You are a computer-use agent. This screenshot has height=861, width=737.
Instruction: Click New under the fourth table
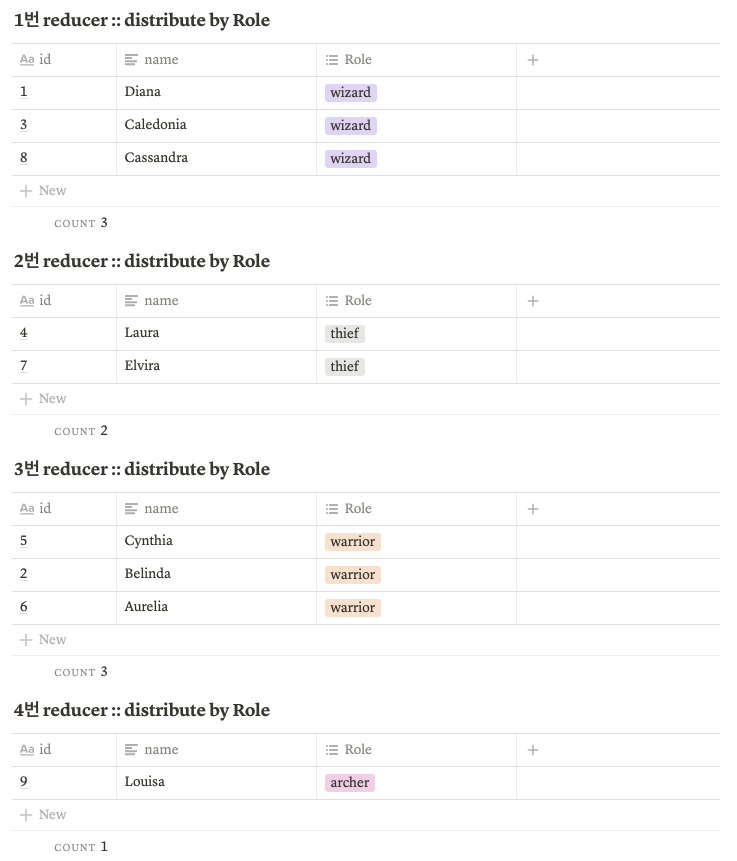pyautogui.click(x=43, y=814)
